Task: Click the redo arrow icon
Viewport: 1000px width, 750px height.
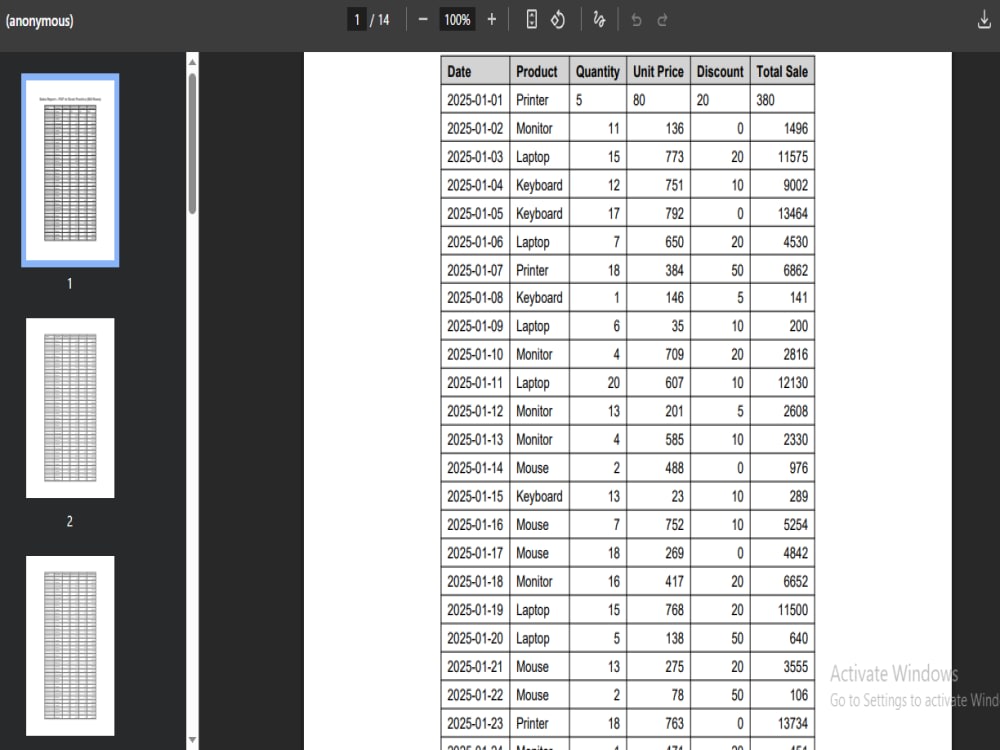Action: [662, 20]
